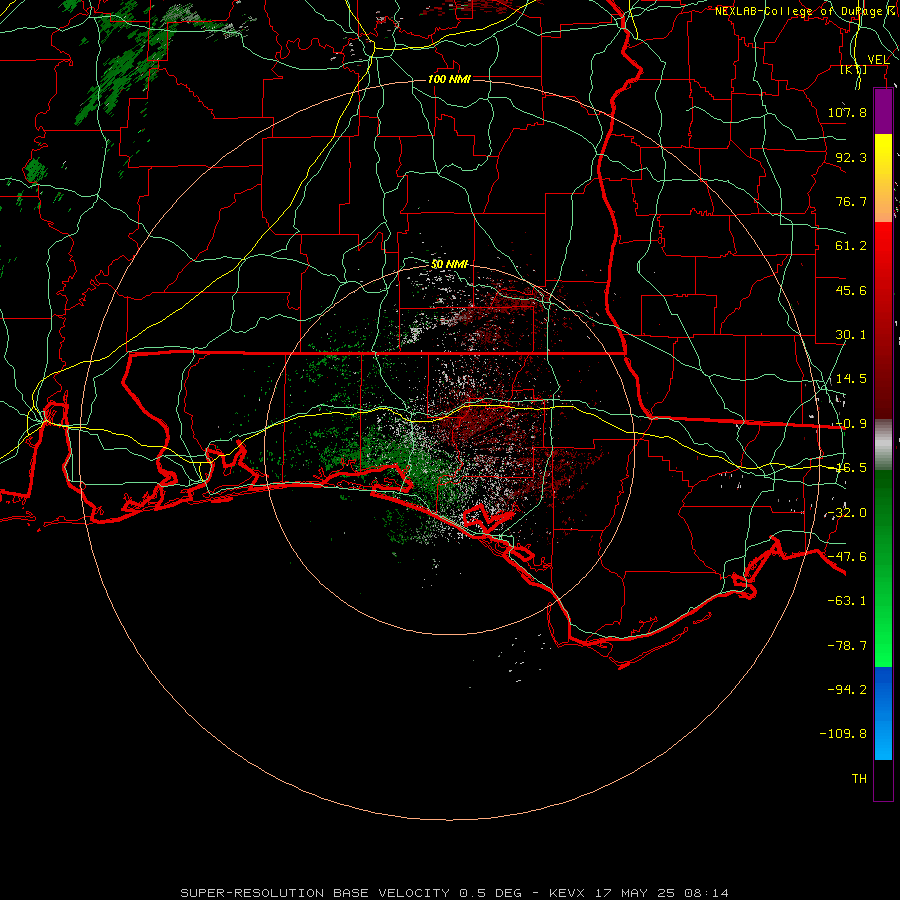Click the purple segment of the color bar
The height and width of the screenshot is (900, 900).
(883, 111)
